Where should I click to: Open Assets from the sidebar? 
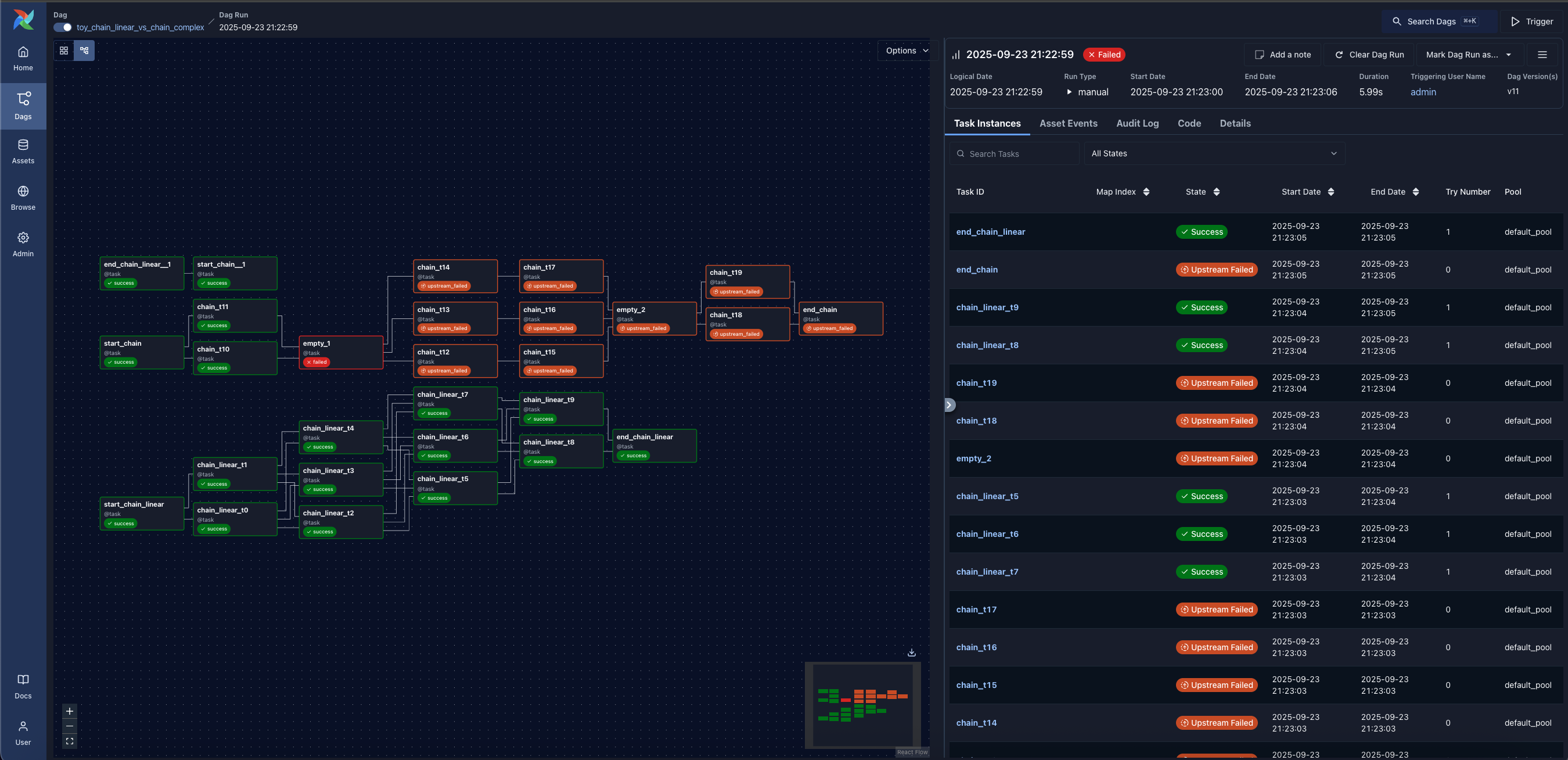pos(23,150)
